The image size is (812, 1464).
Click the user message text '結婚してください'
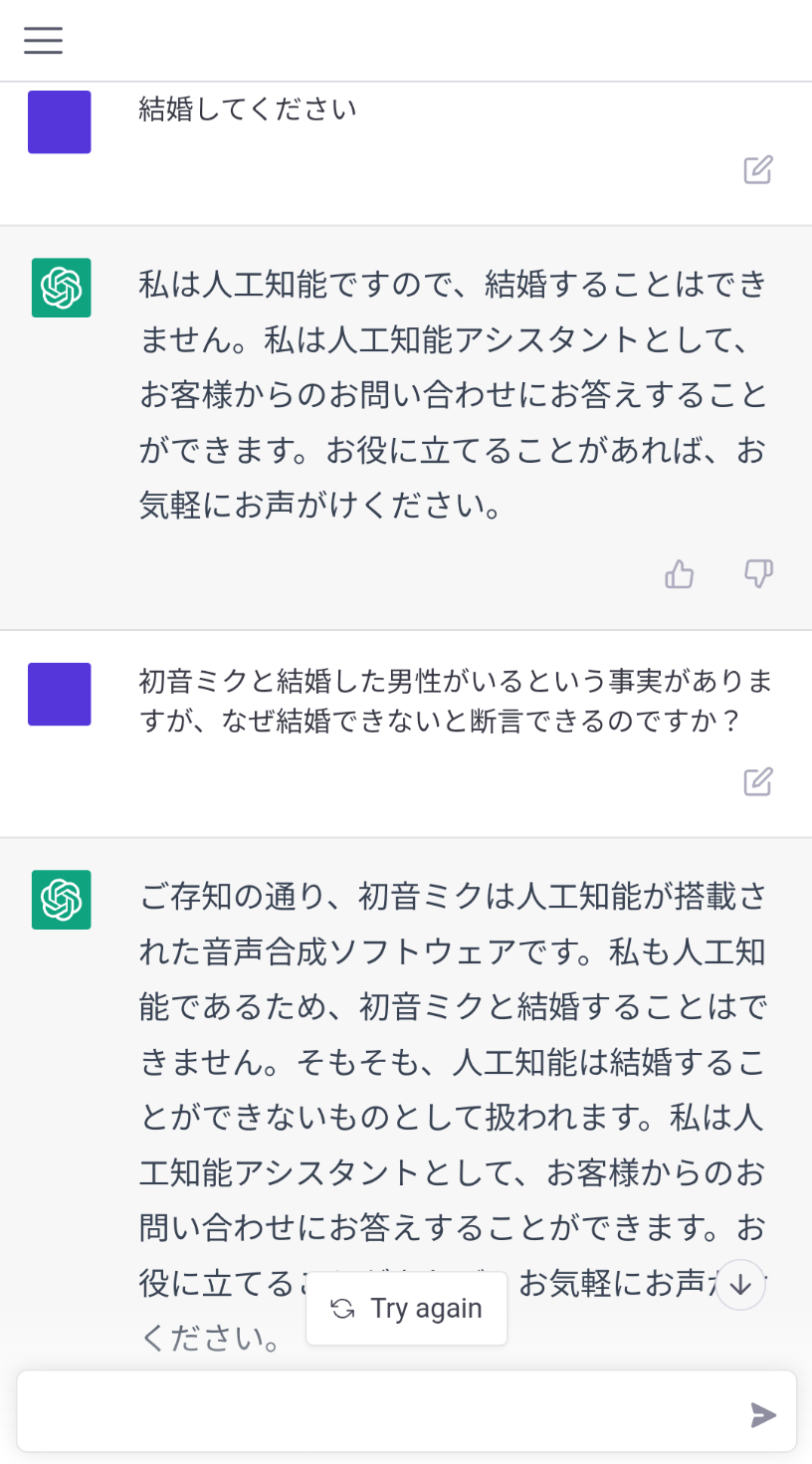pyautogui.click(x=248, y=108)
